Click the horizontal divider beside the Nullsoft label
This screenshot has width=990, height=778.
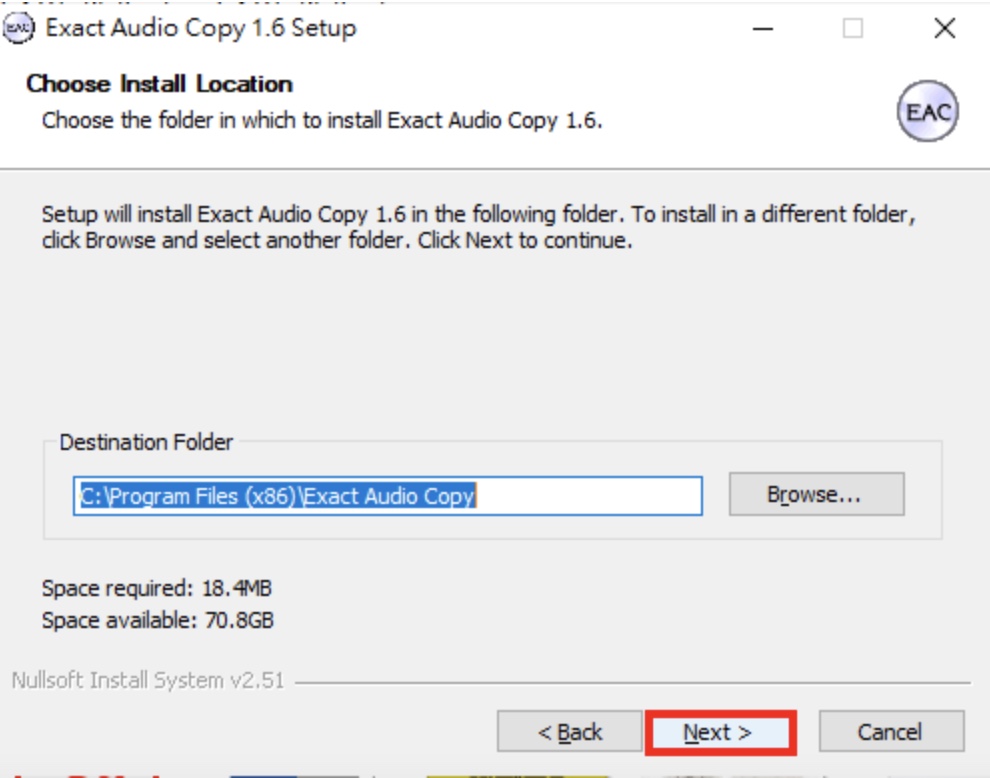tap(633, 683)
